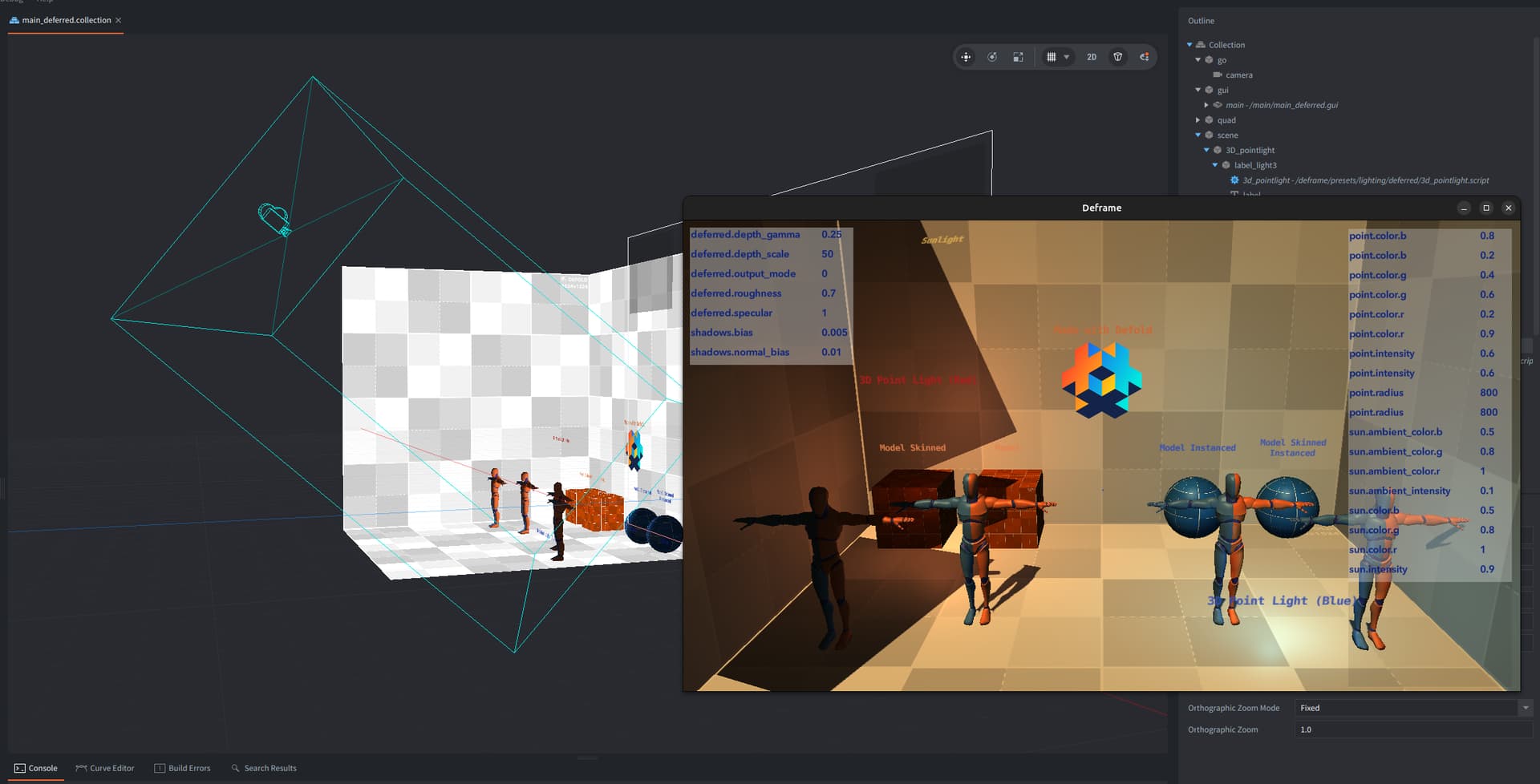
Task: Open the Build Errors tab
Action: 182,768
